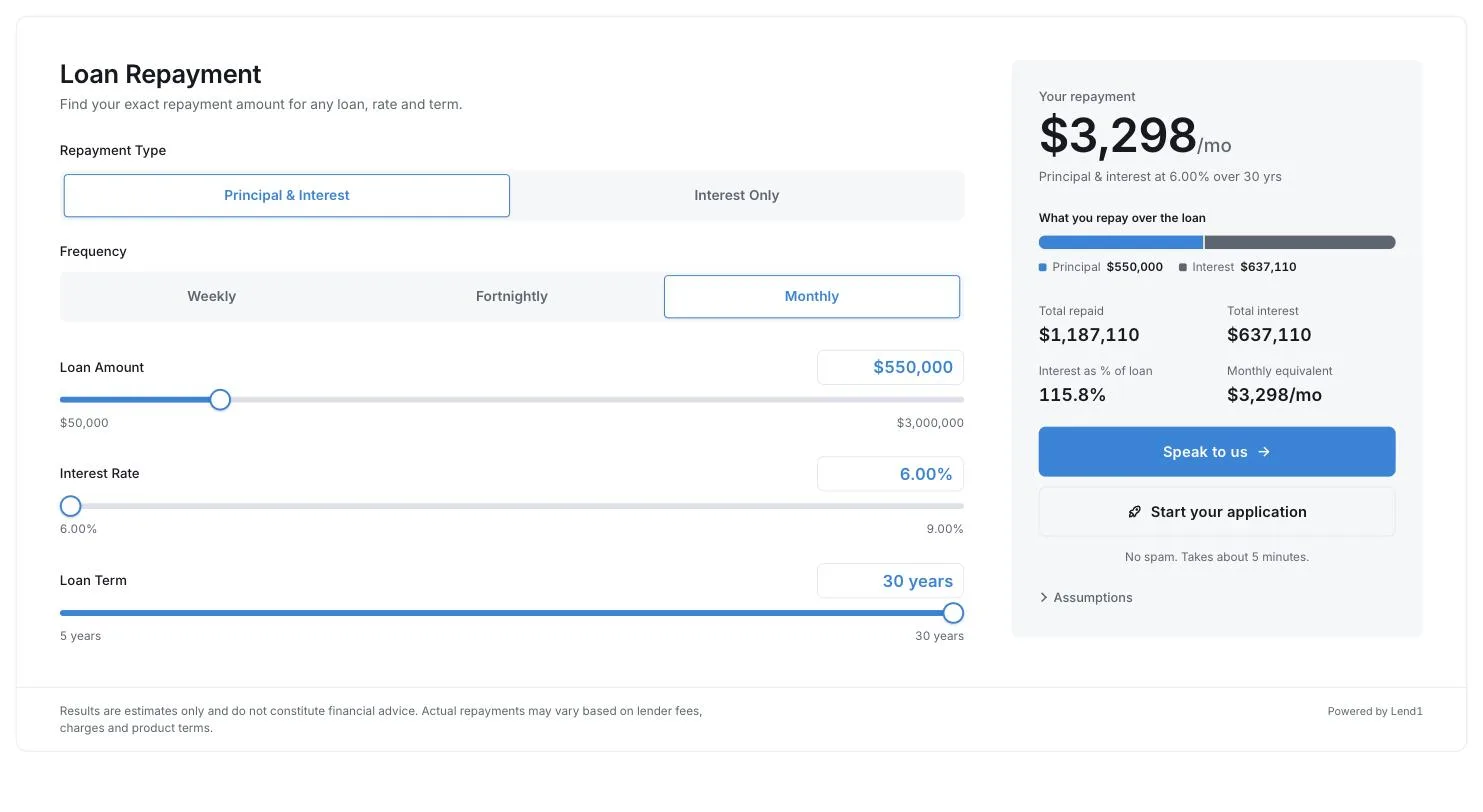
Task: Switch repayment type to Interest Only
Action: (x=736, y=196)
